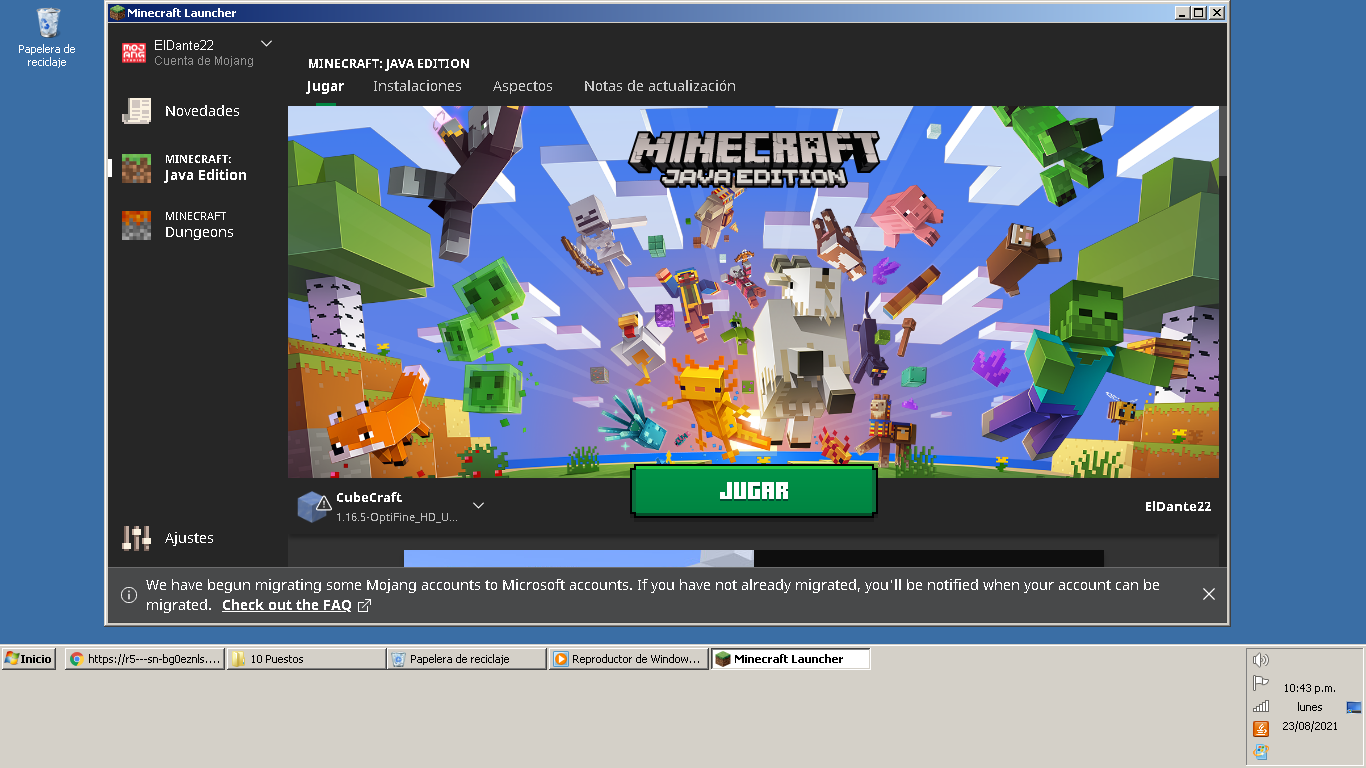This screenshot has height=768, width=1366.
Task: Hit the green JUGAR button
Action: (754, 491)
